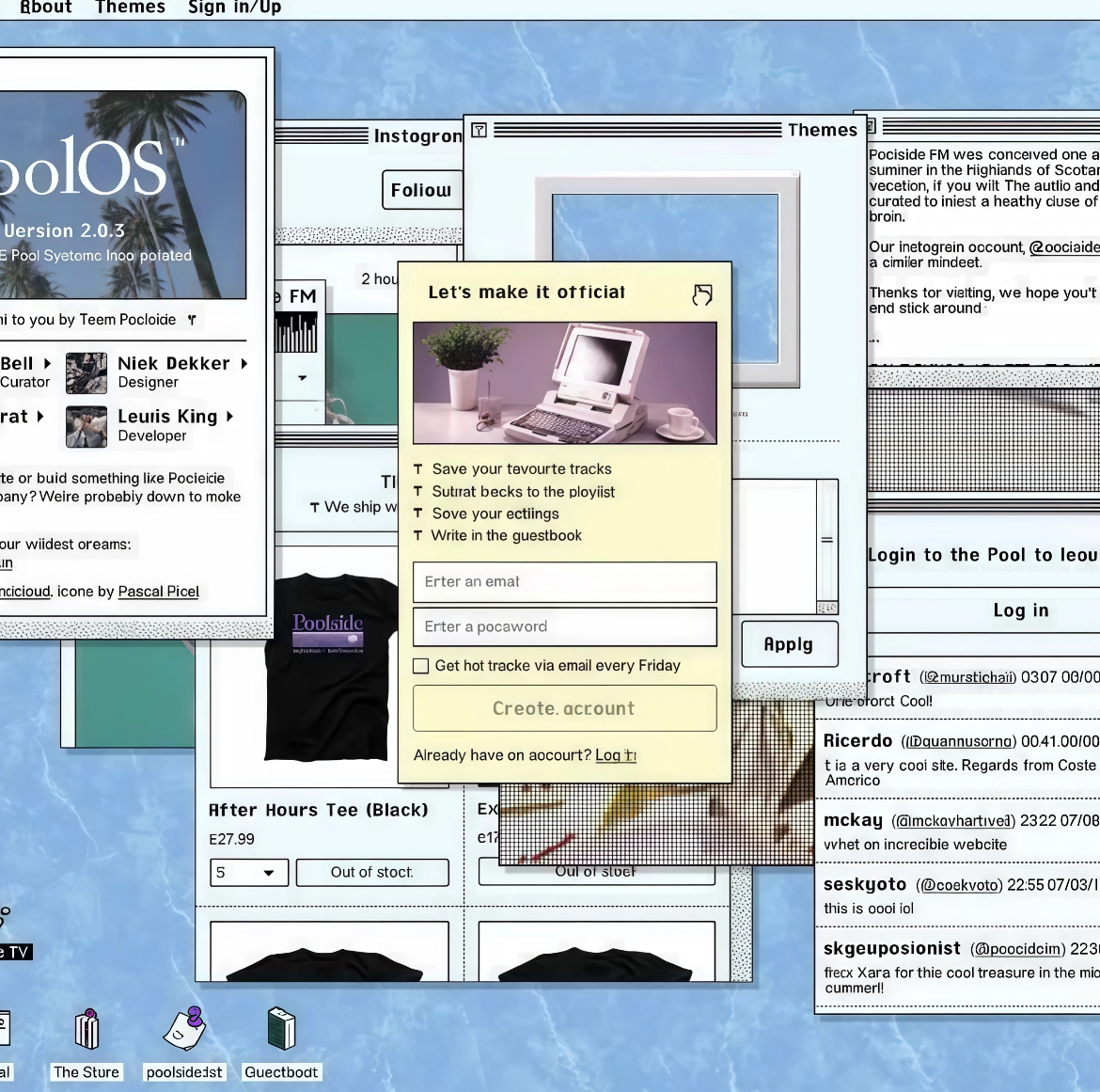Click the Apply theme button
This screenshot has height=1092, width=1100.
788,644
